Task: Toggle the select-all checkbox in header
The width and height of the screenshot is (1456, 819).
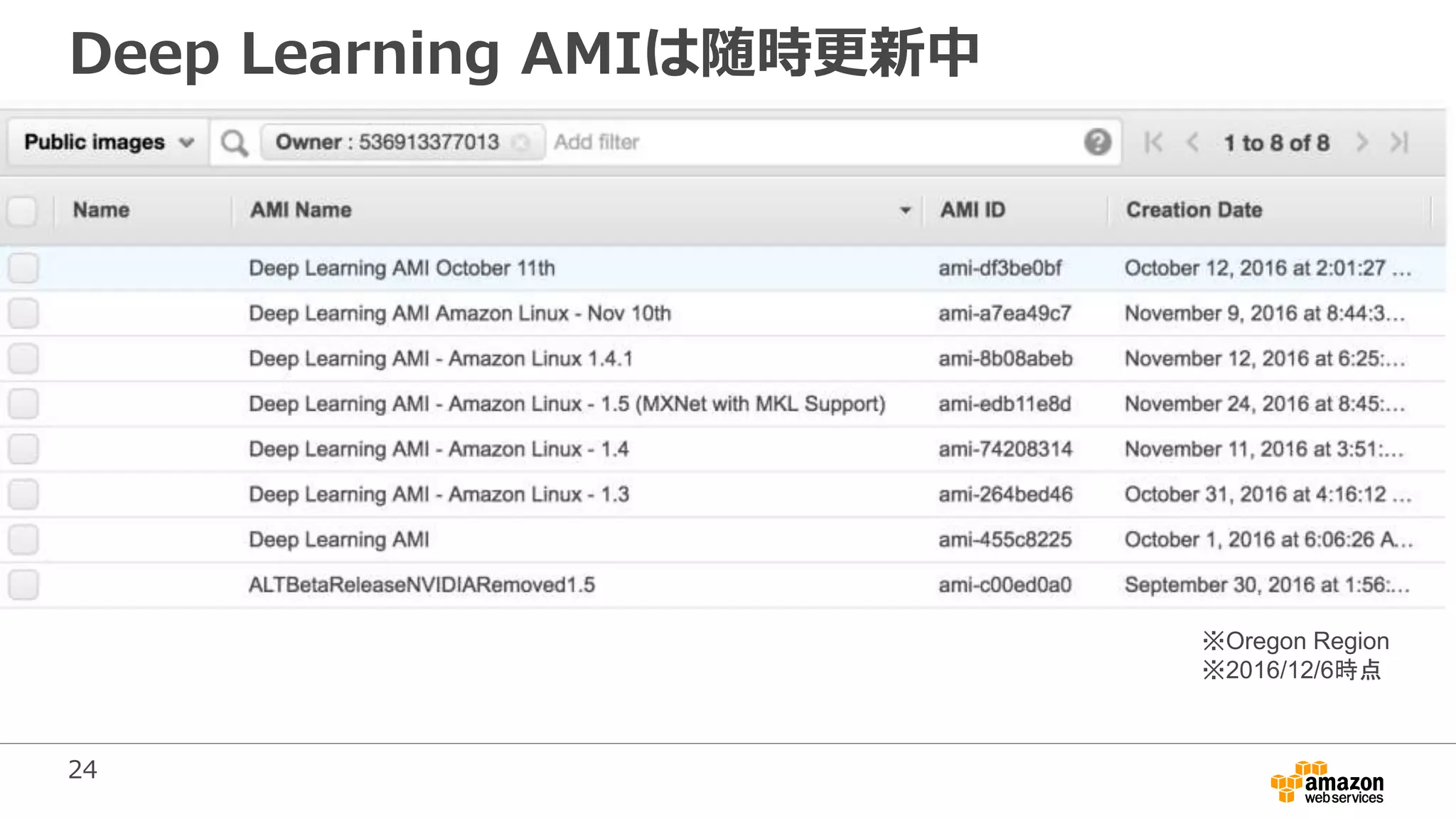Action: coord(22,211)
